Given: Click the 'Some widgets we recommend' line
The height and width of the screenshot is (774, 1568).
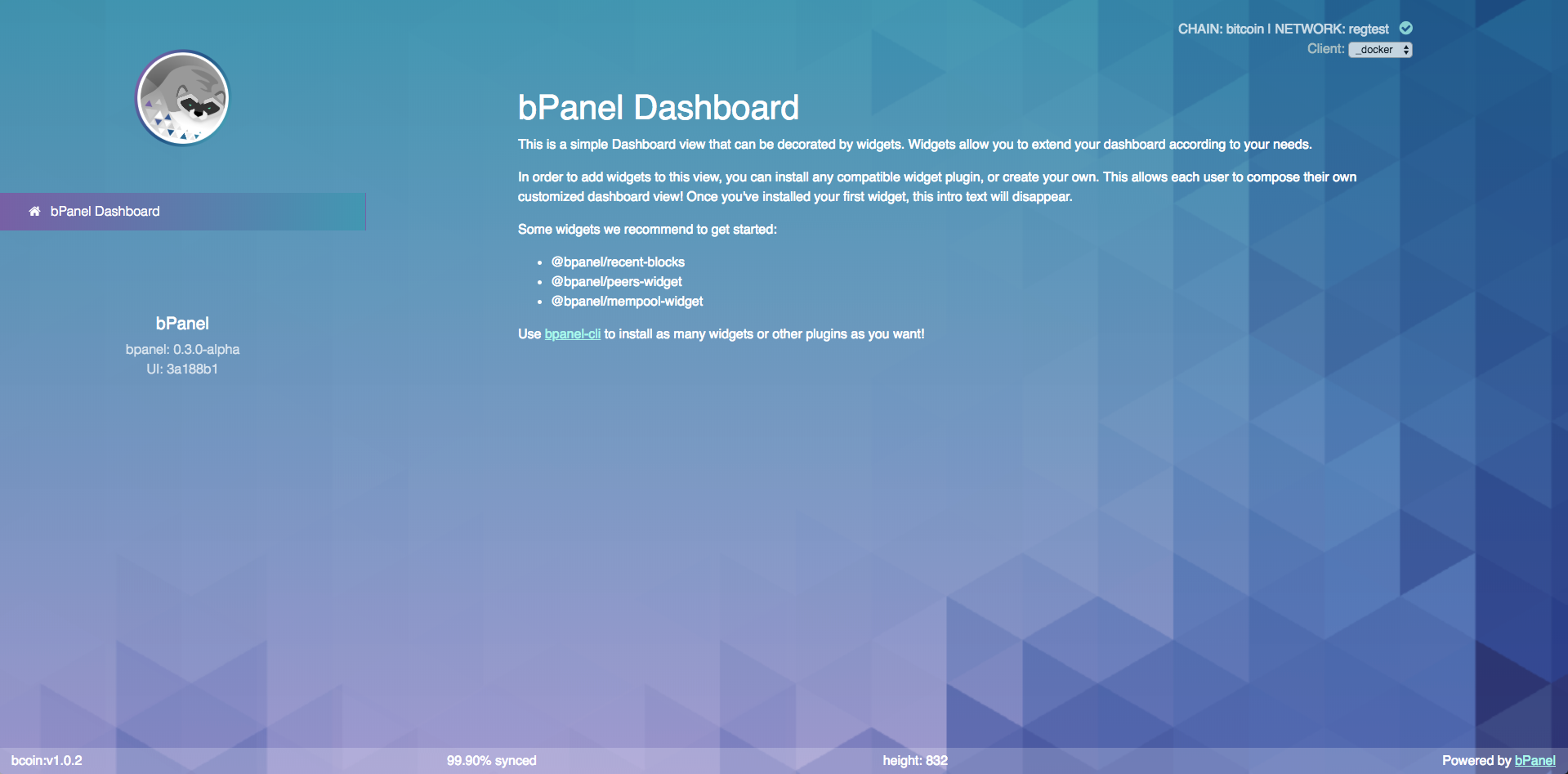Looking at the screenshot, I should coord(646,230).
